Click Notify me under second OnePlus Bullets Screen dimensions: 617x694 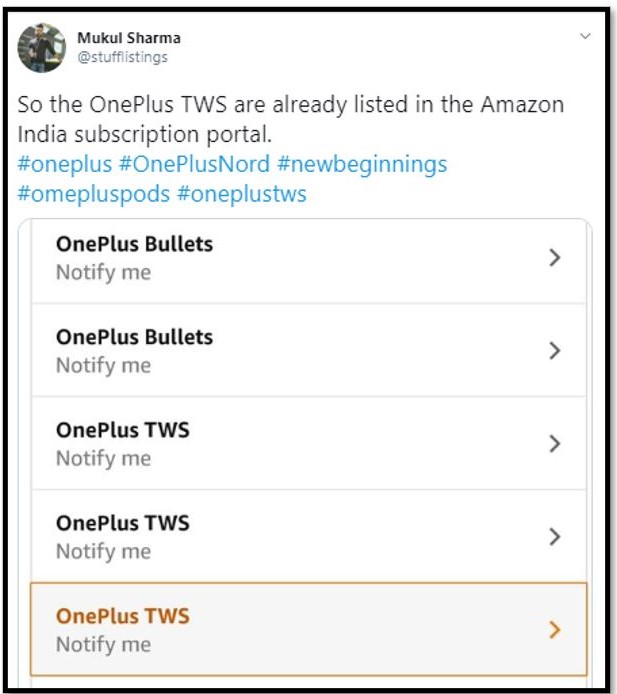click(103, 366)
